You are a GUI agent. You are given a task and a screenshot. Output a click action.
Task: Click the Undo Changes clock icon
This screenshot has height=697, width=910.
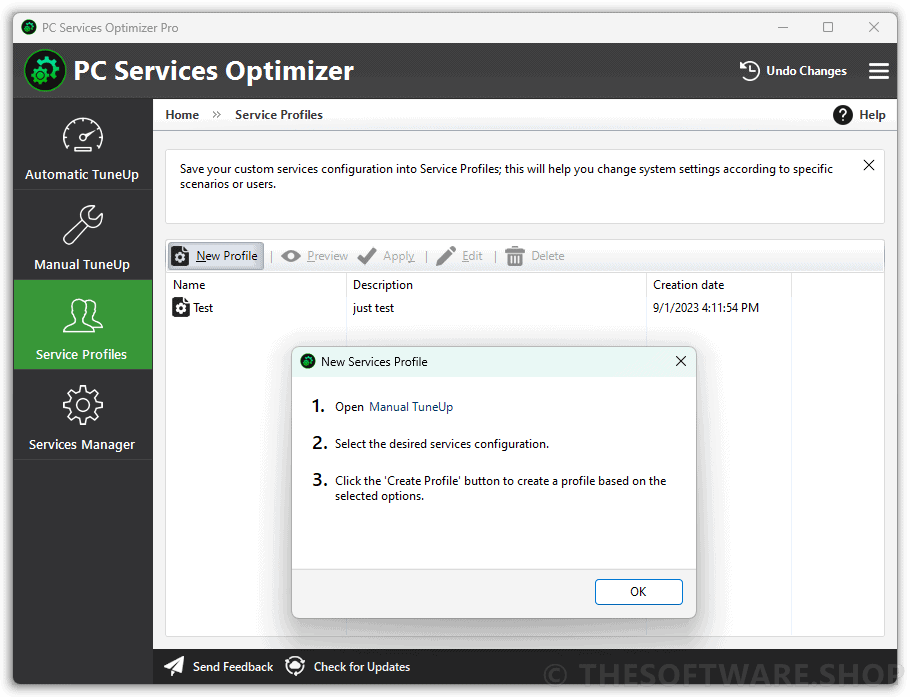(749, 71)
